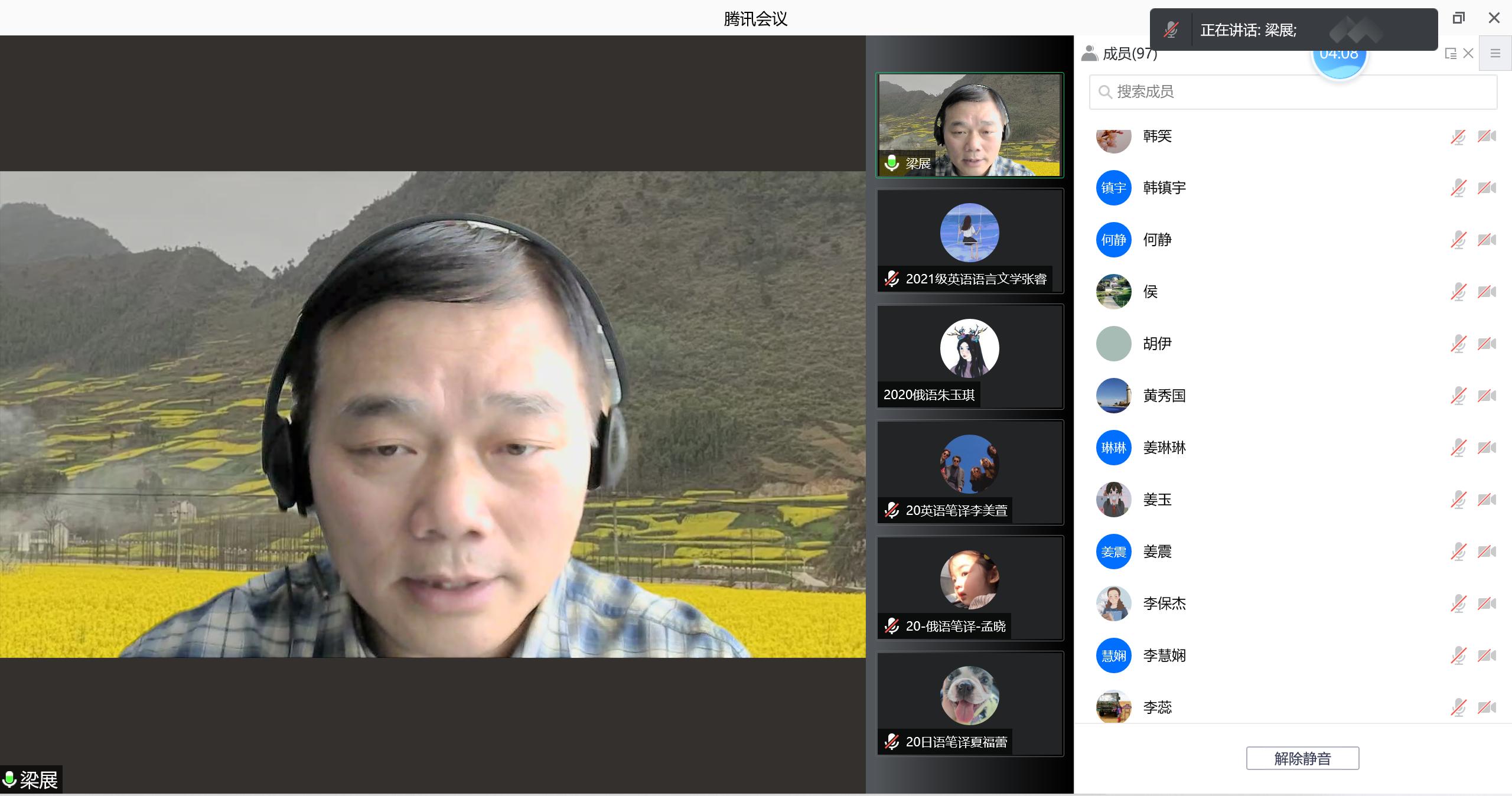Pop out the members panel
This screenshot has width=1512, height=796.
(1450, 54)
